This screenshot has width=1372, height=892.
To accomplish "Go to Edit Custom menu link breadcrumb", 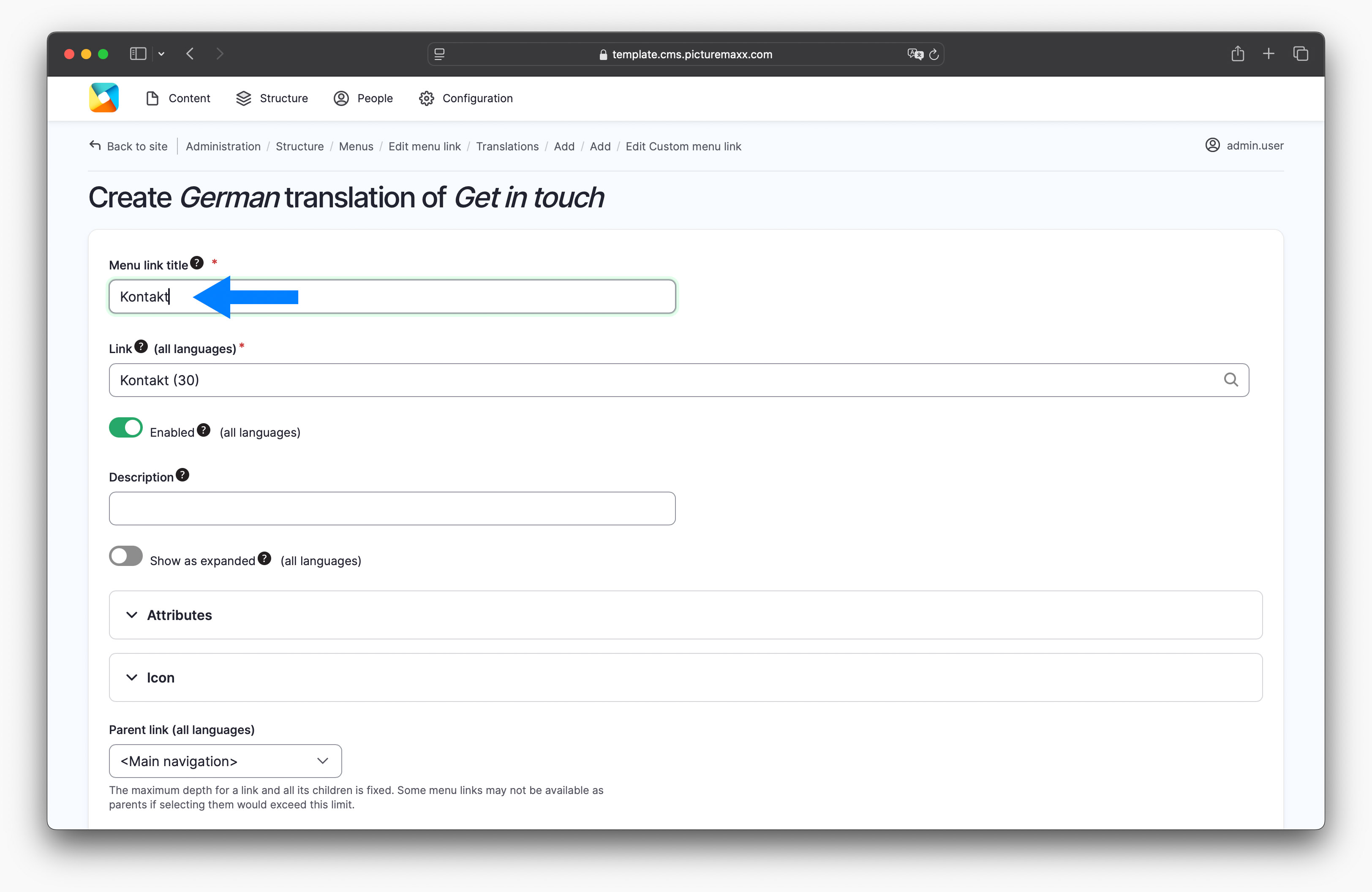I will coord(683,147).
